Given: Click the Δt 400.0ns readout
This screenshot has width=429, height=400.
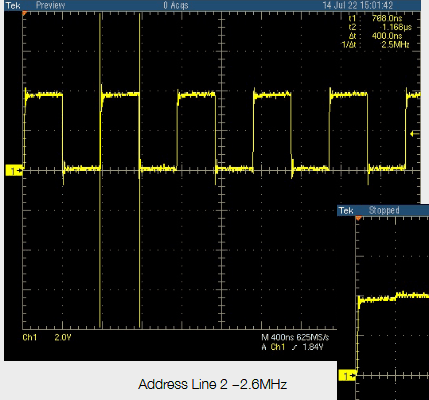Looking at the screenshot, I should (376, 36).
